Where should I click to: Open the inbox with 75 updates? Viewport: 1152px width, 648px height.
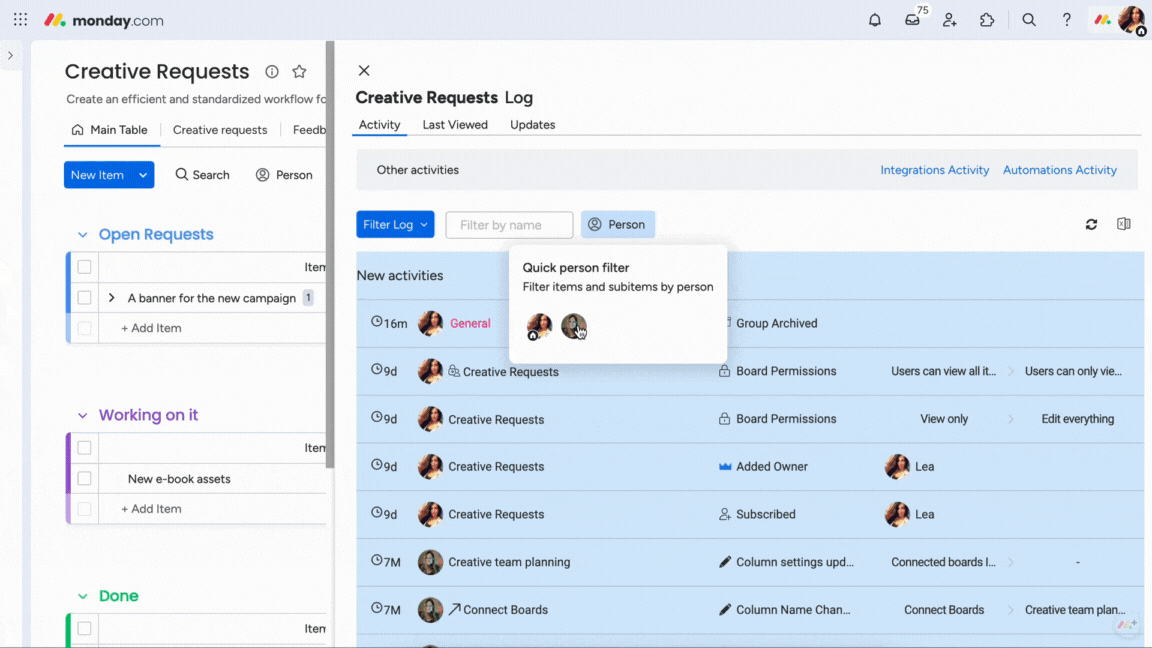pos(911,19)
